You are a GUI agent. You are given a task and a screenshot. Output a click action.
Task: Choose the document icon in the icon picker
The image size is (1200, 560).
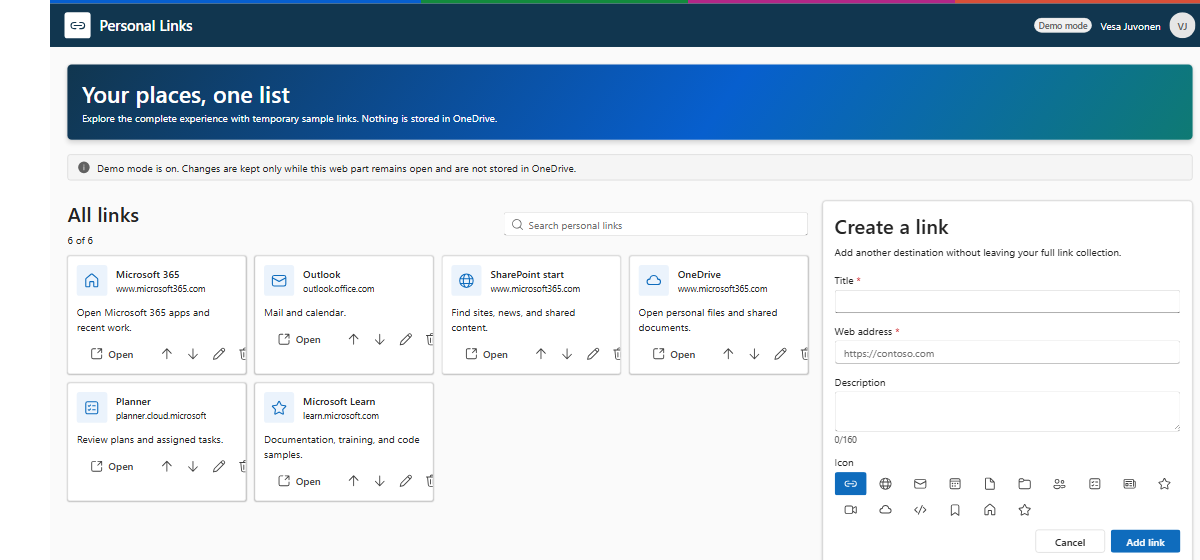[x=990, y=484]
